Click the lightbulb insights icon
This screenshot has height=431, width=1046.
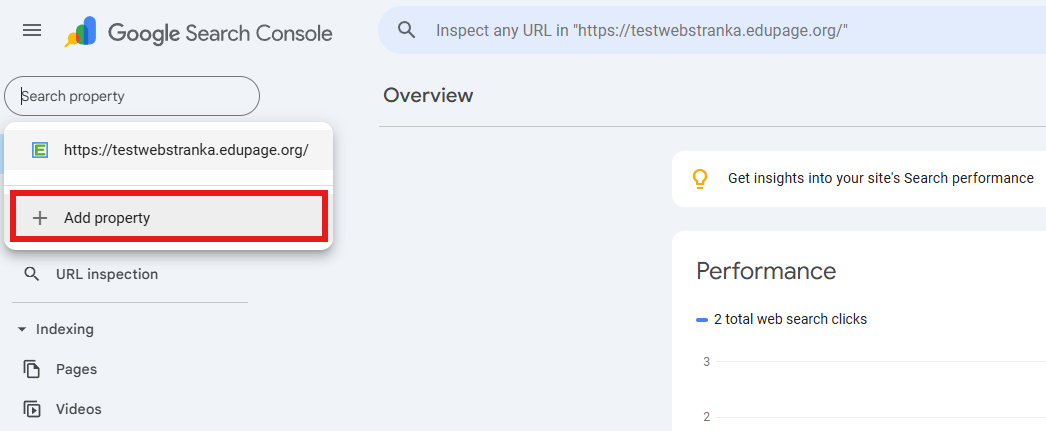pyautogui.click(x=700, y=179)
